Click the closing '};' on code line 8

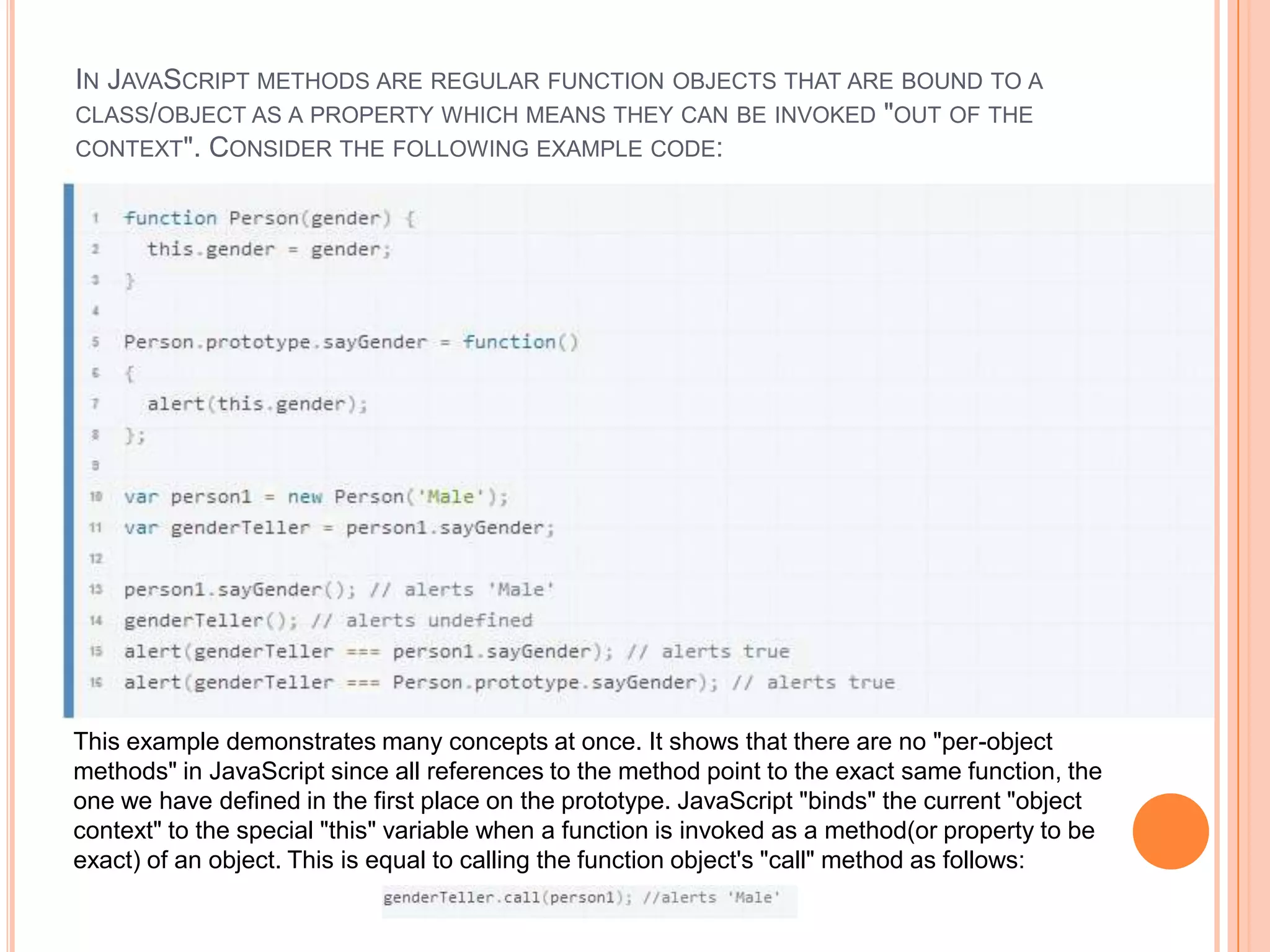coord(135,435)
